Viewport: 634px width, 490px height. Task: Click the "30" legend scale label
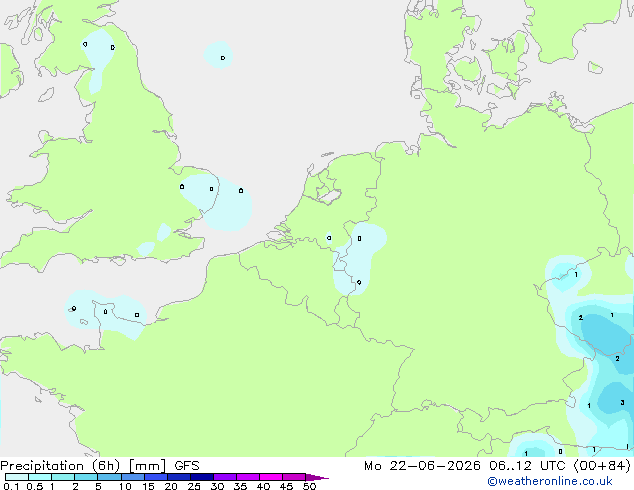[x=217, y=486]
